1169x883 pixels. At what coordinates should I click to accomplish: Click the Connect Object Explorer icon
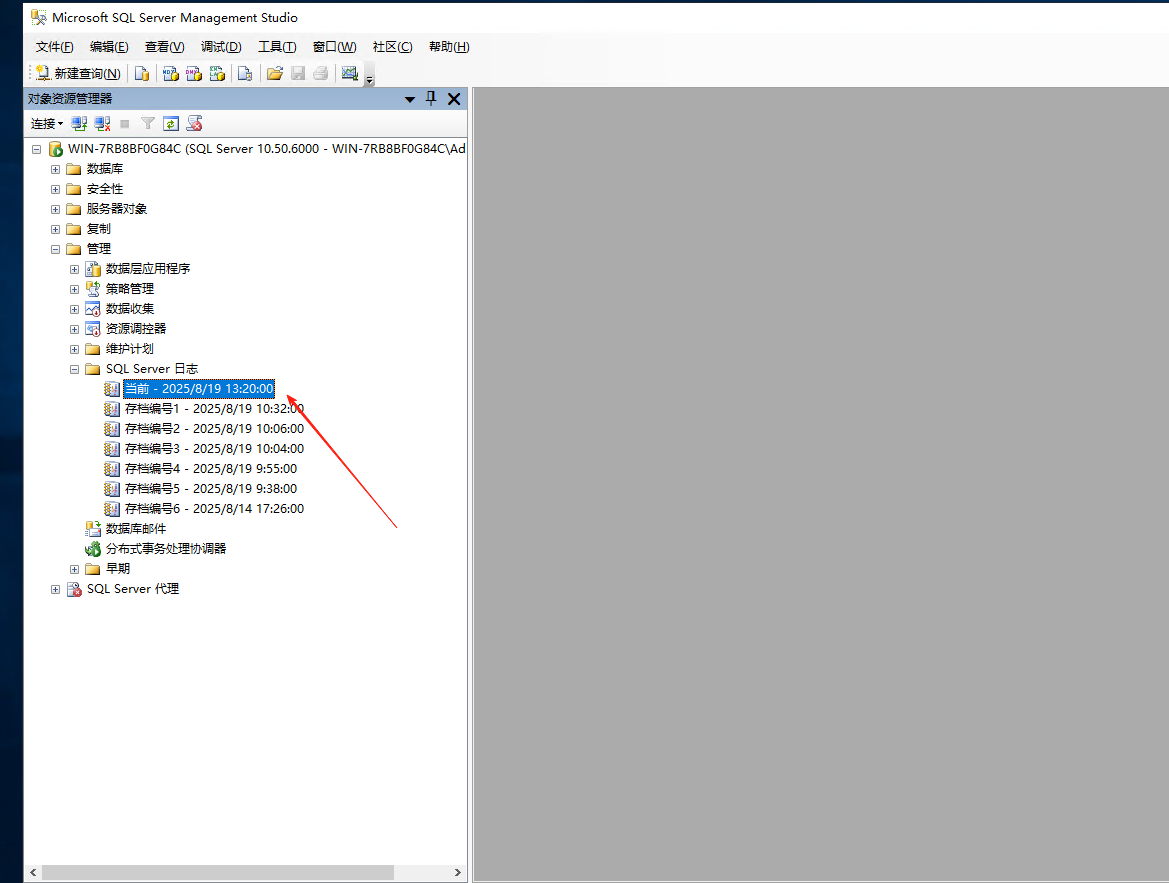(79, 124)
